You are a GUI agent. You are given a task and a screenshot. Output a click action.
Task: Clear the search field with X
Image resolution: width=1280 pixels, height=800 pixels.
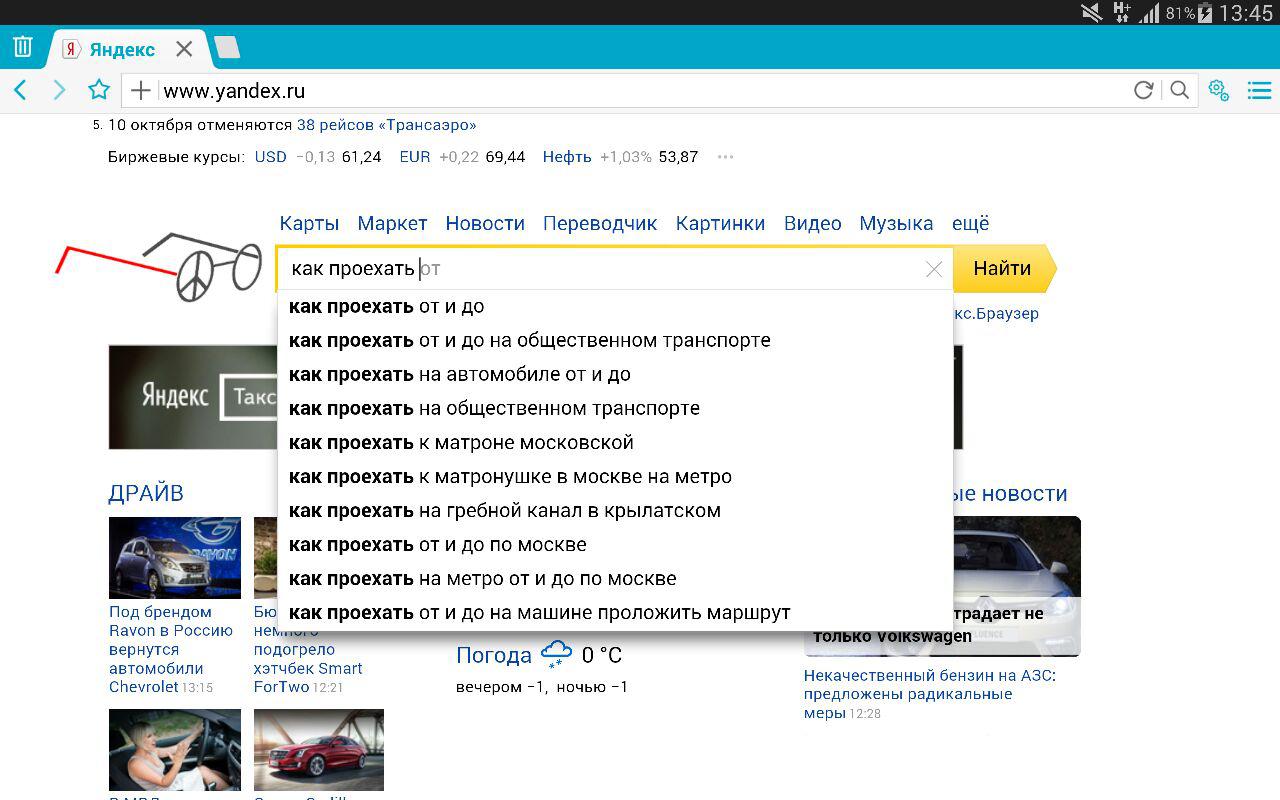click(934, 269)
